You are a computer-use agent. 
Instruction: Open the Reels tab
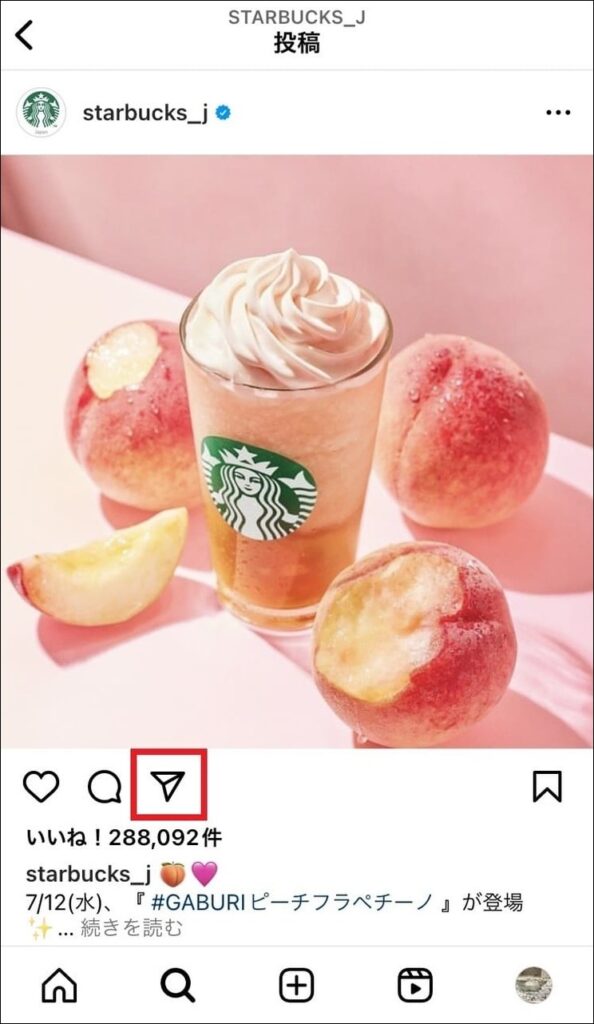[415, 985]
